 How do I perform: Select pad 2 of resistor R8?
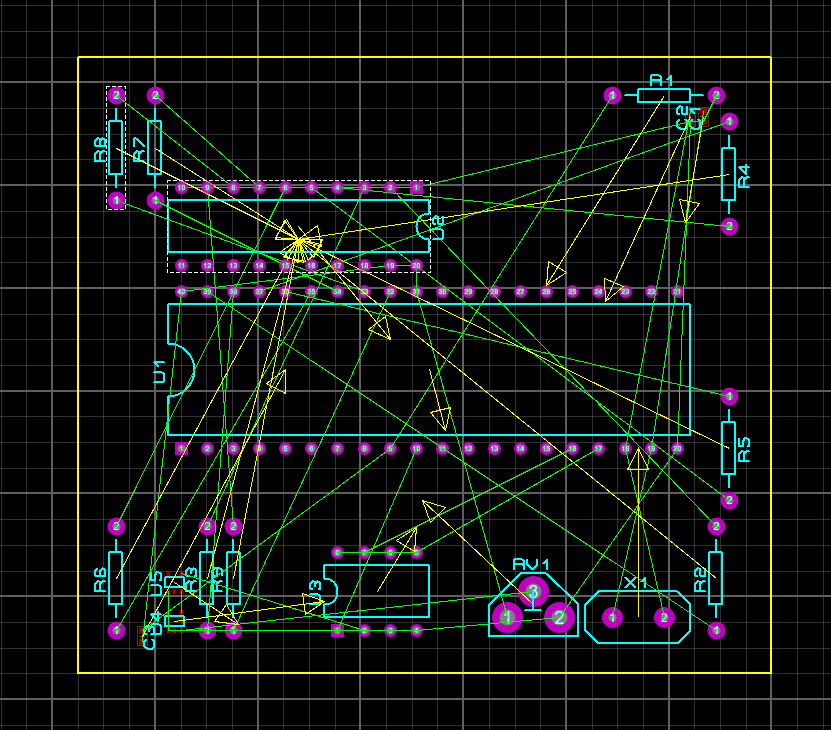pyautogui.click(x=116, y=95)
